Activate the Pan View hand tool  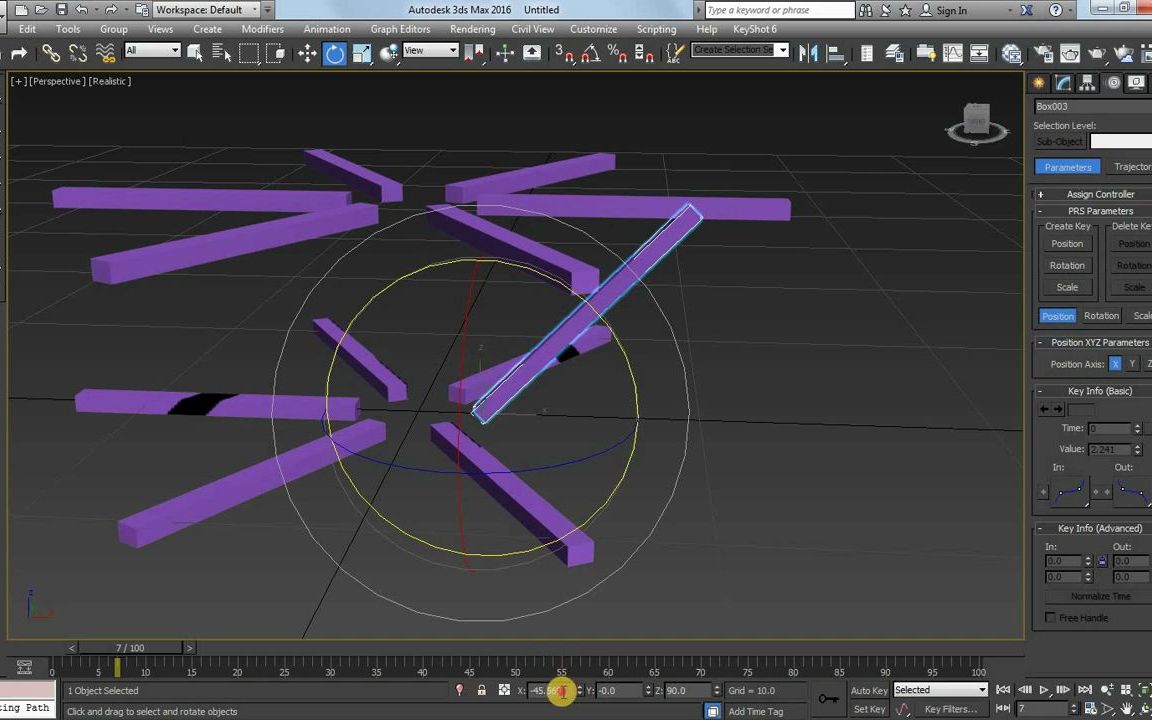click(1126, 708)
